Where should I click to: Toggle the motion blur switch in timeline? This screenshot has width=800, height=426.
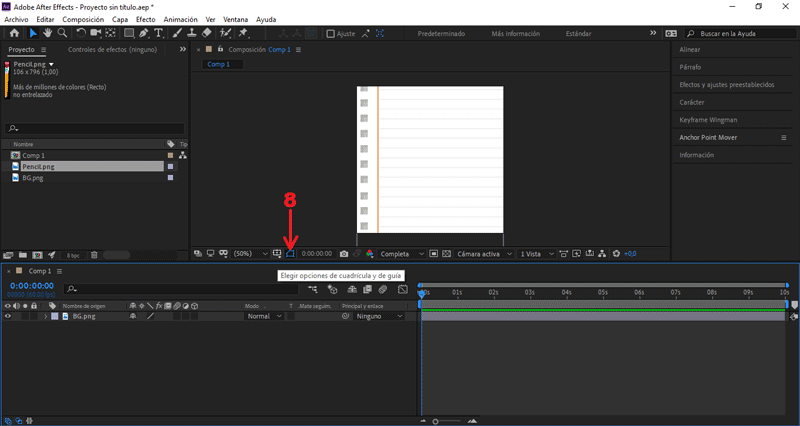coord(383,289)
